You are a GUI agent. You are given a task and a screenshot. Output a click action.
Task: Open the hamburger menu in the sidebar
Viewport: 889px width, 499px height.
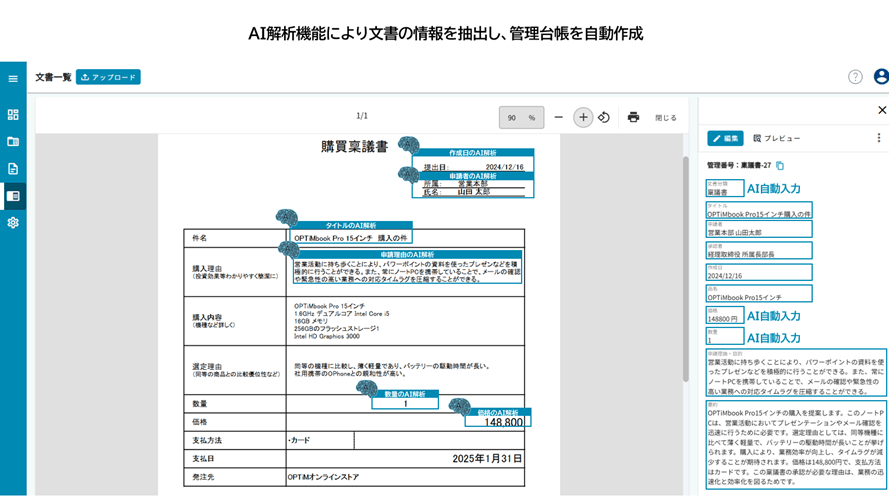[x=13, y=79]
